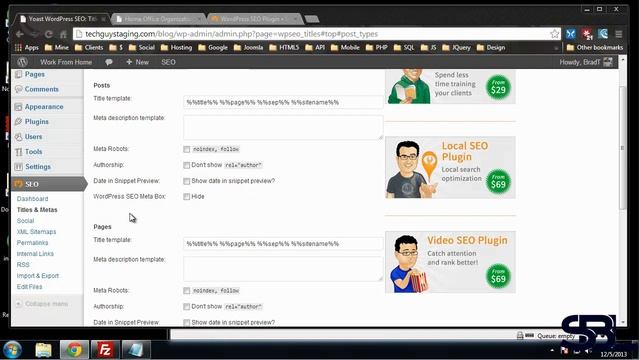640x360 pixels.
Task: Click the browser forward arrow
Action: click(34, 34)
